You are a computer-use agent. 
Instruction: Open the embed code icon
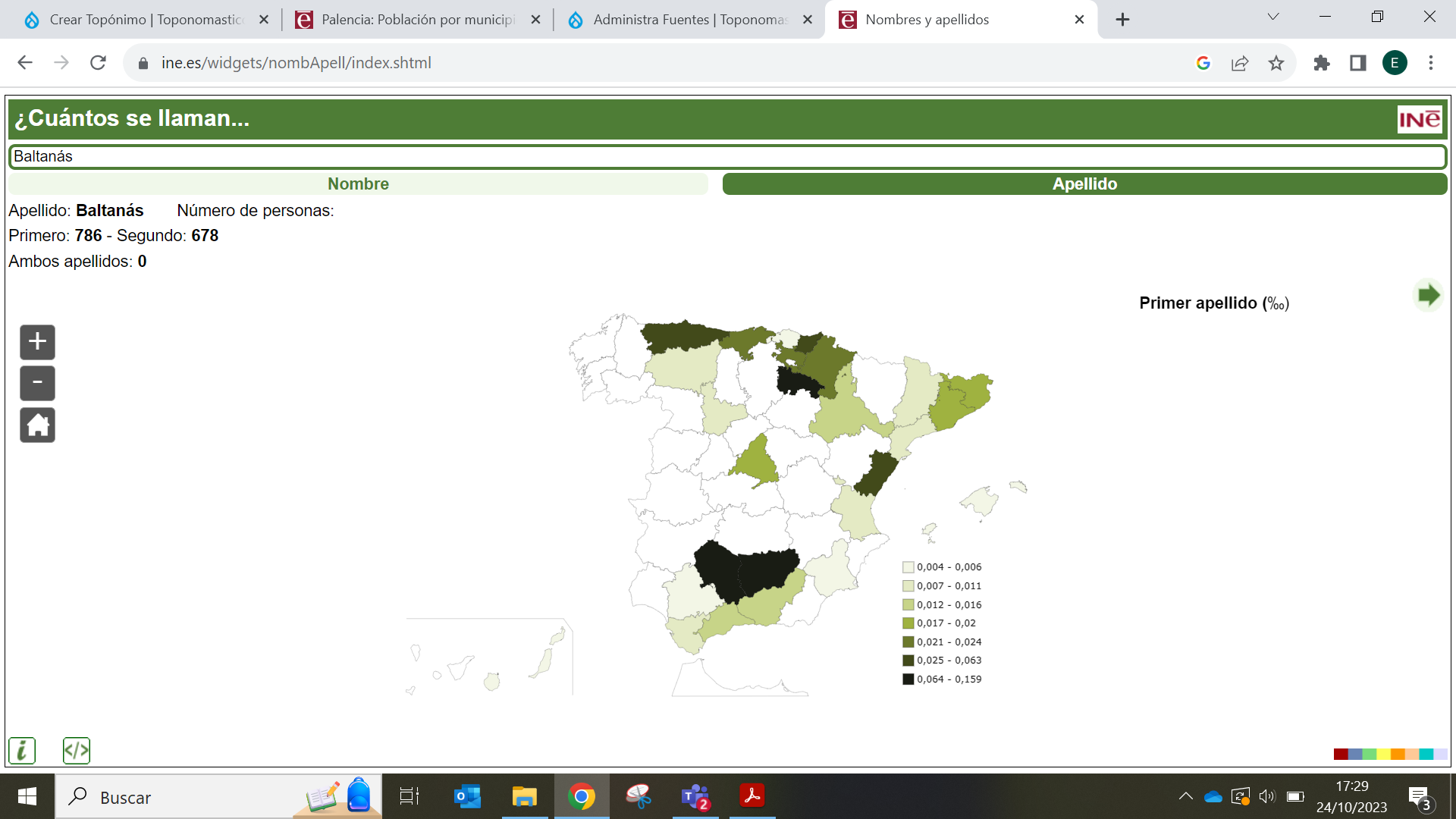pos(77,751)
